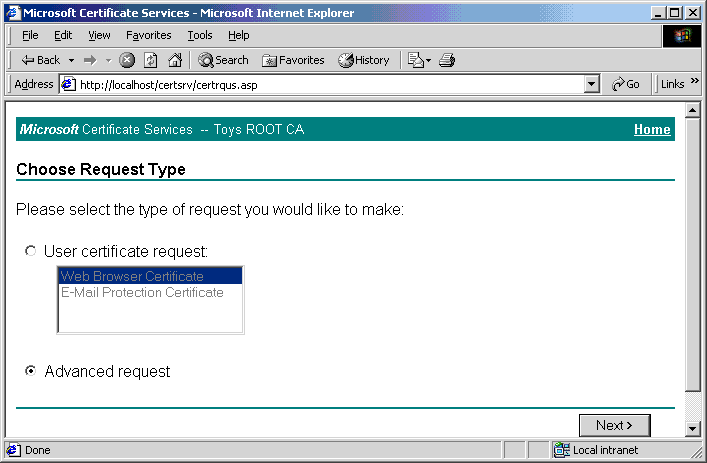The height and width of the screenshot is (463, 707).
Task: Show the History pane
Action: 363,60
